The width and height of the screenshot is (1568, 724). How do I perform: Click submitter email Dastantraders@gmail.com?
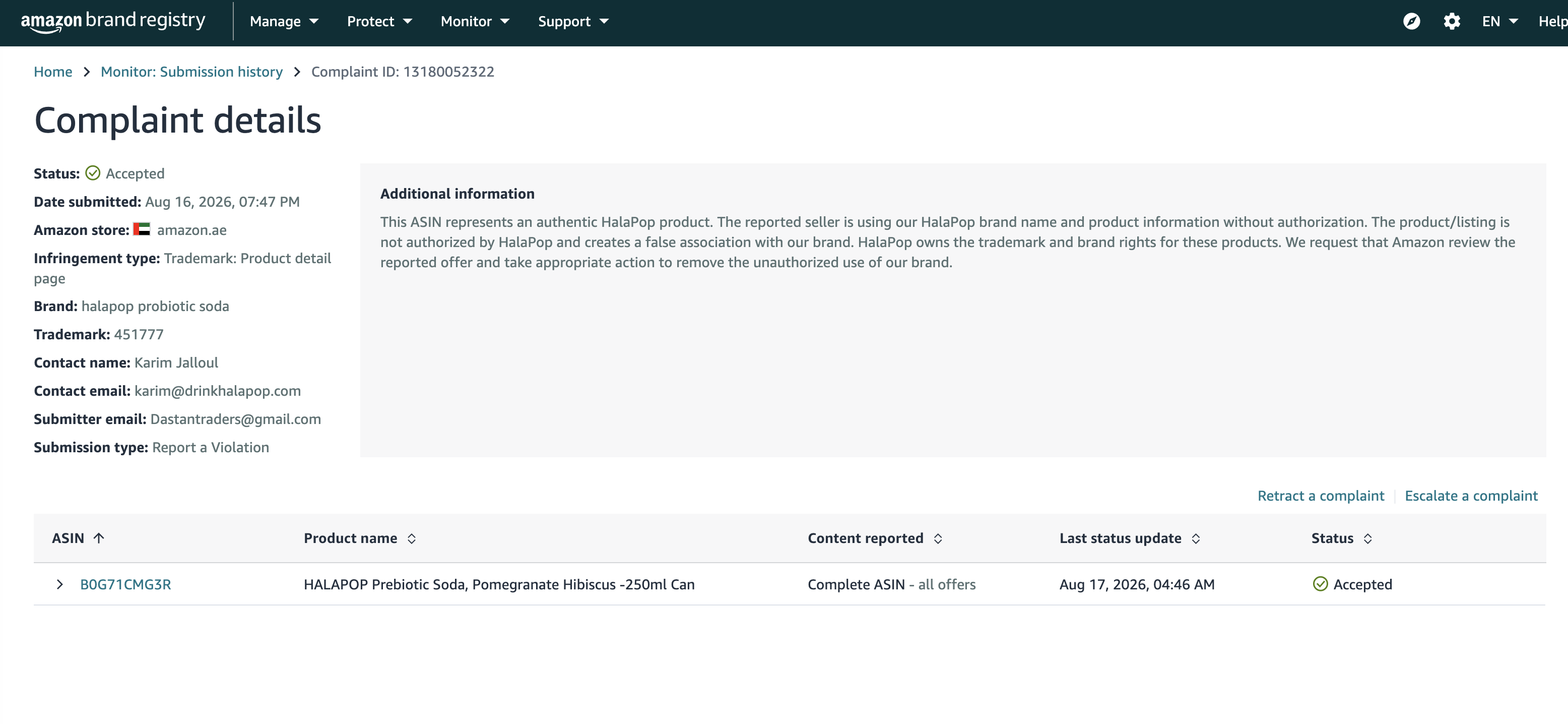pos(236,419)
